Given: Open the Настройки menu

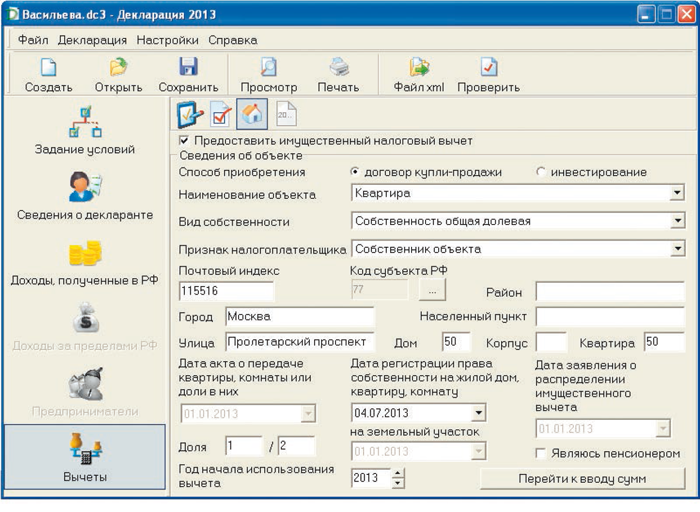Looking at the screenshot, I should pyautogui.click(x=167, y=40).
